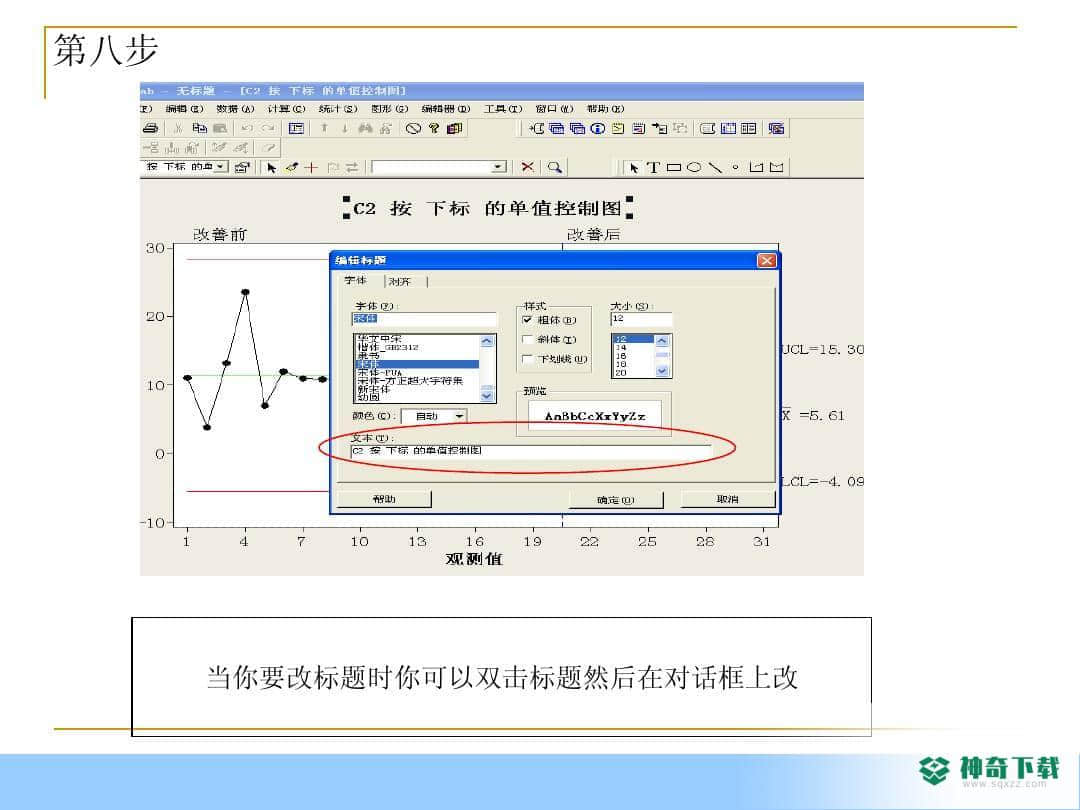Select the Text (T) annotation tool
The width and height of the screenshot is (1080, 810).
(x=654, y=167)
